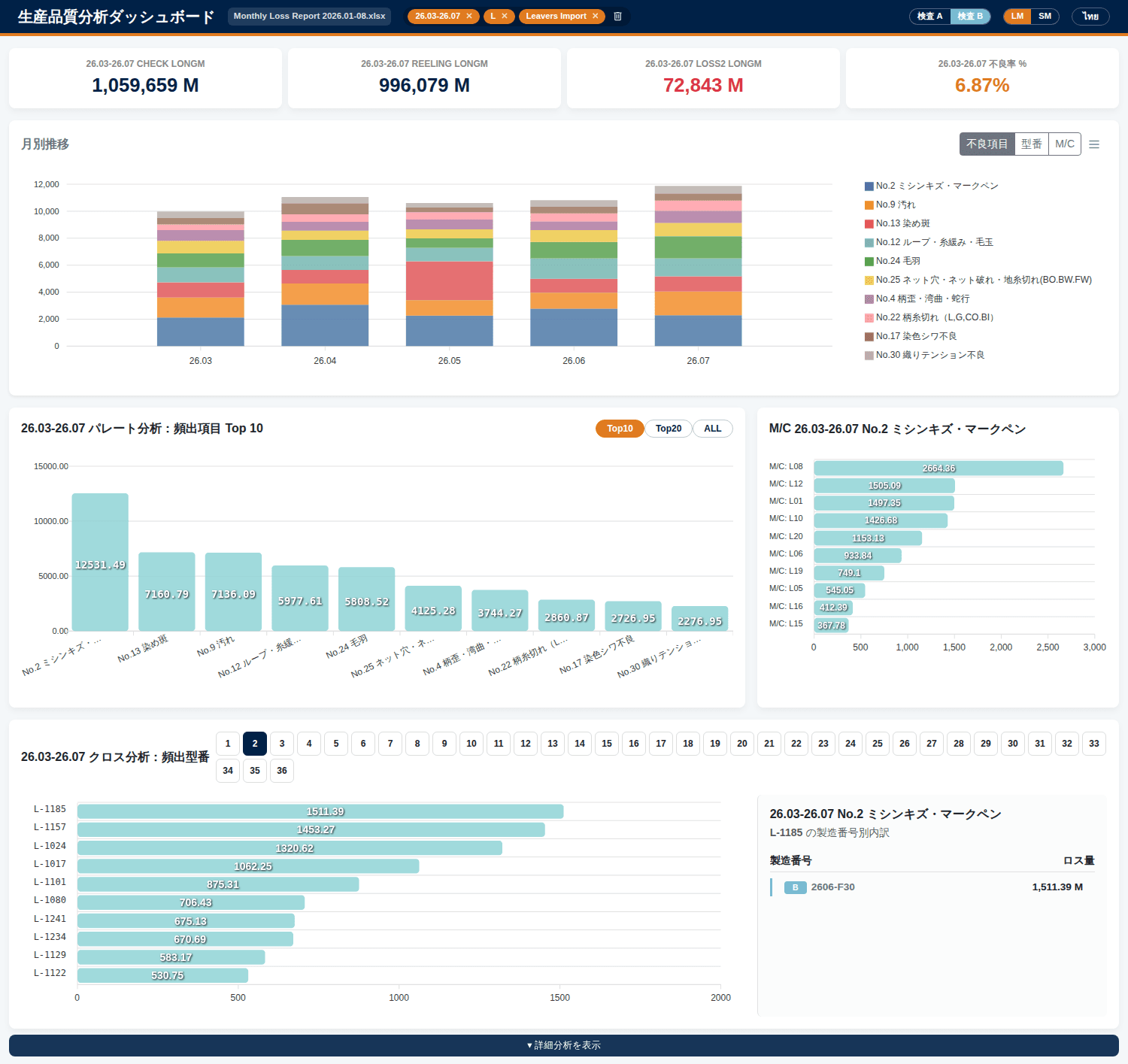Select the SM unit toggle
The image size is (1128, 1064).
point(1045,16)
